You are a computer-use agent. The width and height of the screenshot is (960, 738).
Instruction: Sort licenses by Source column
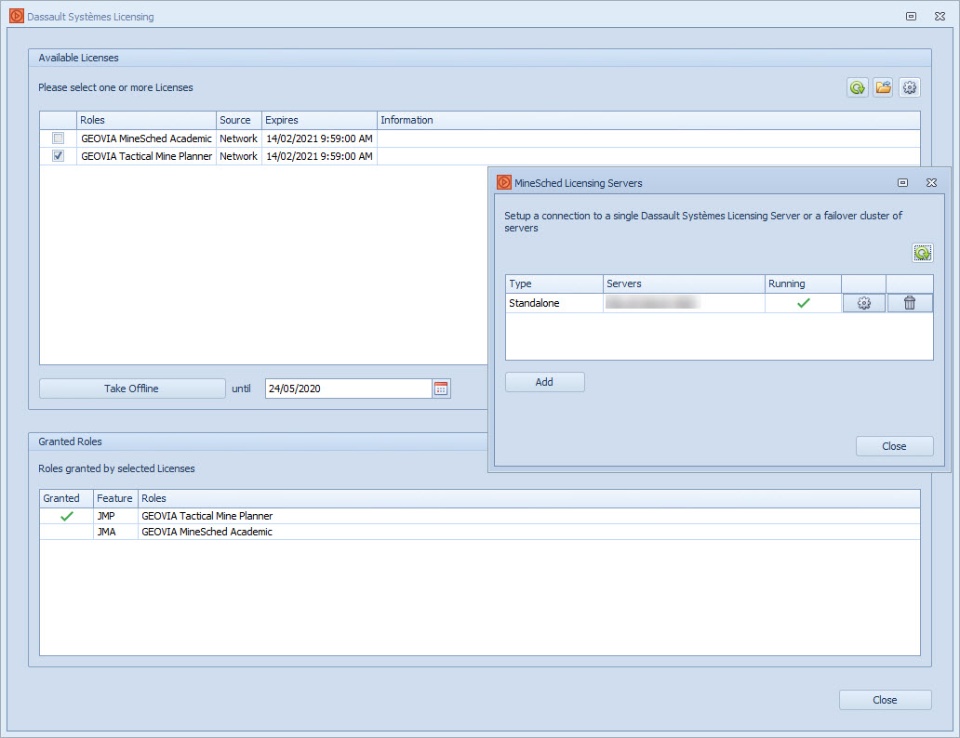(x=239, y=120)
